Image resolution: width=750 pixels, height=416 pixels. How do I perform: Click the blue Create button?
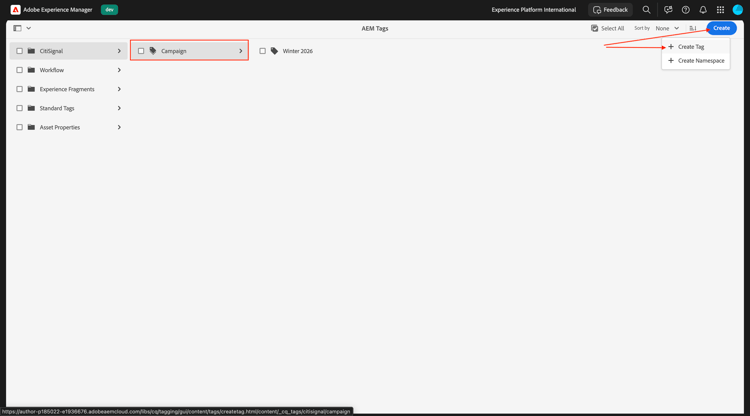coord(721,28)
